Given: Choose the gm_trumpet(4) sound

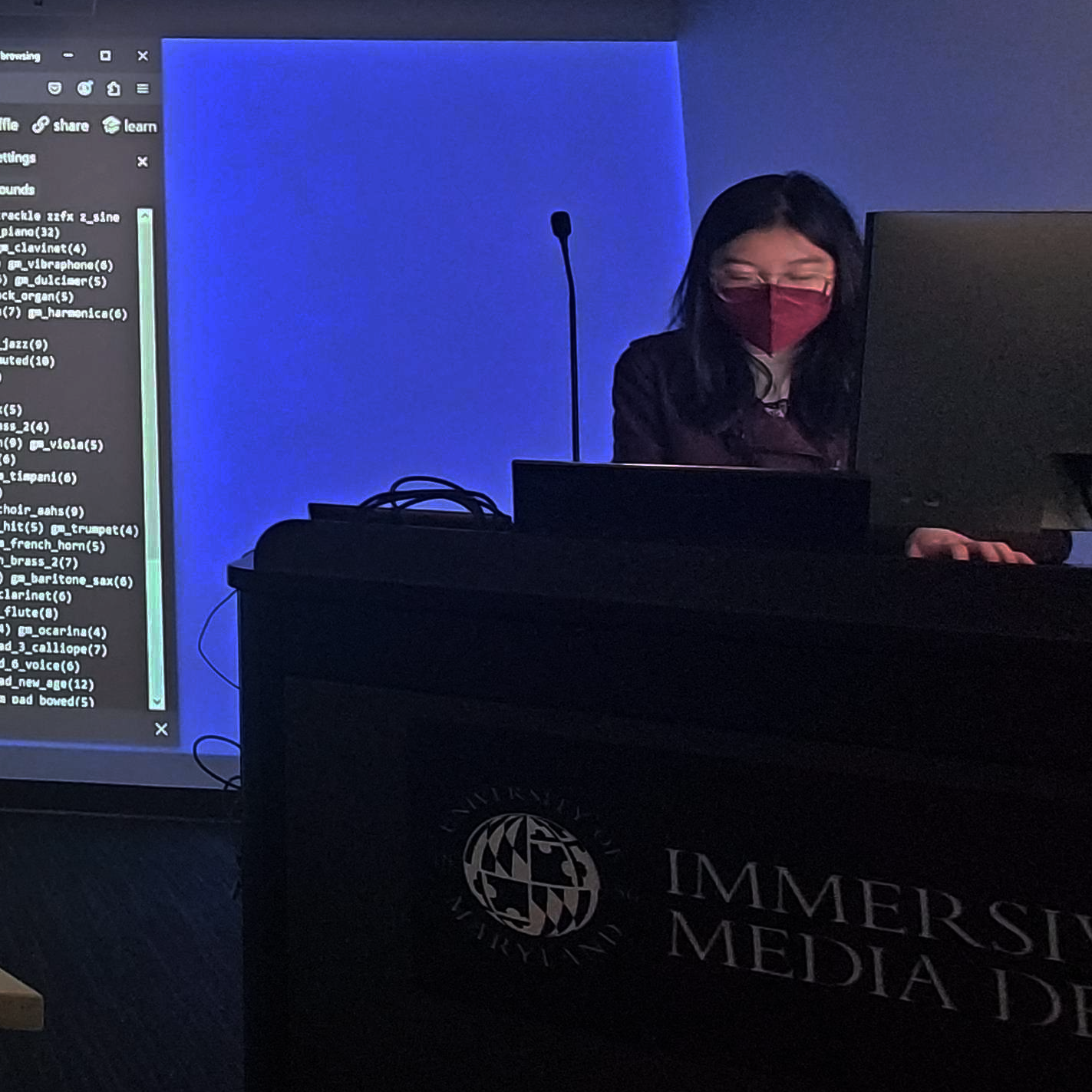Looking at the screenshot, I should tap(94, 530).
